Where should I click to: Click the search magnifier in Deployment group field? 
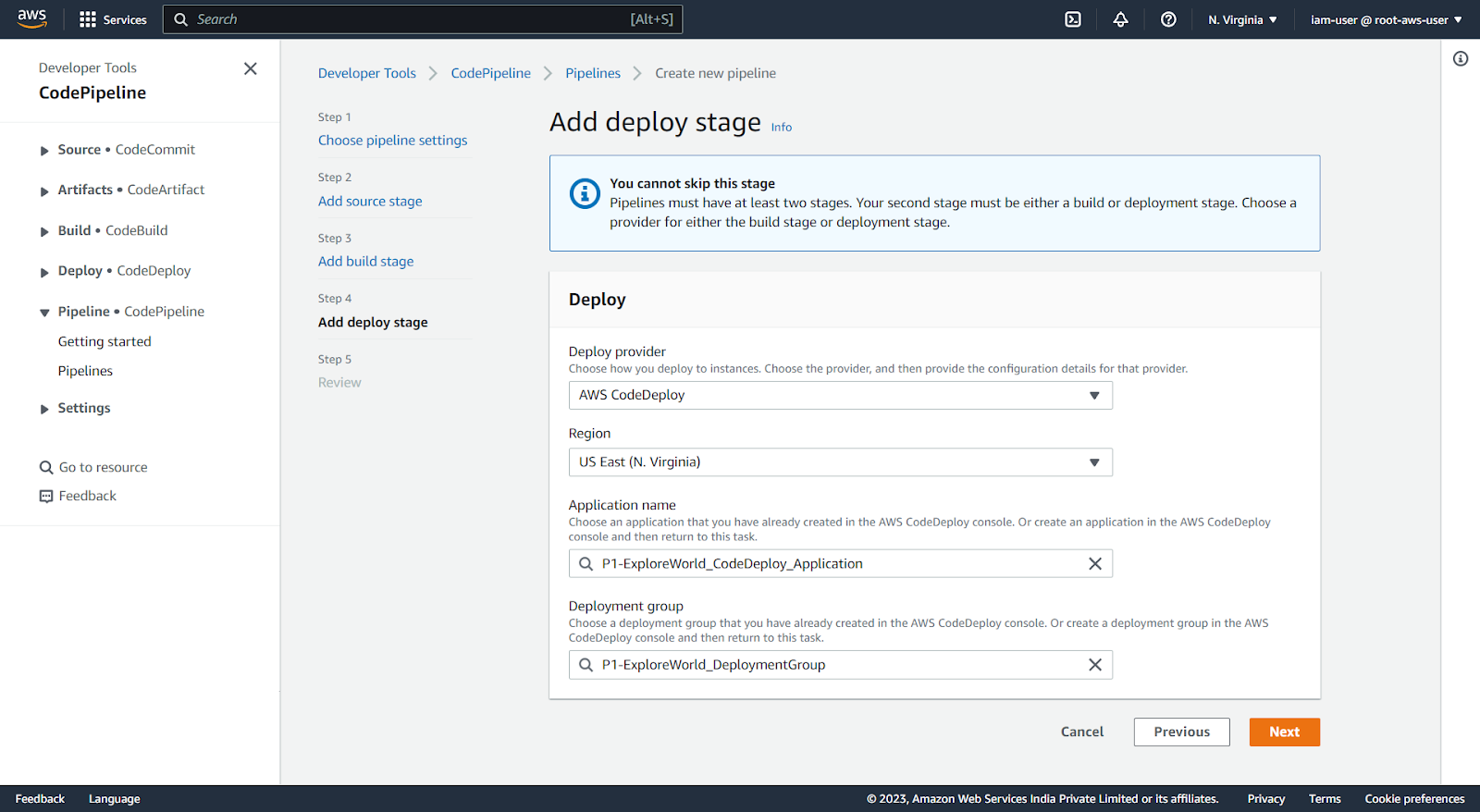pyautogui.click(x=586, y=665)
